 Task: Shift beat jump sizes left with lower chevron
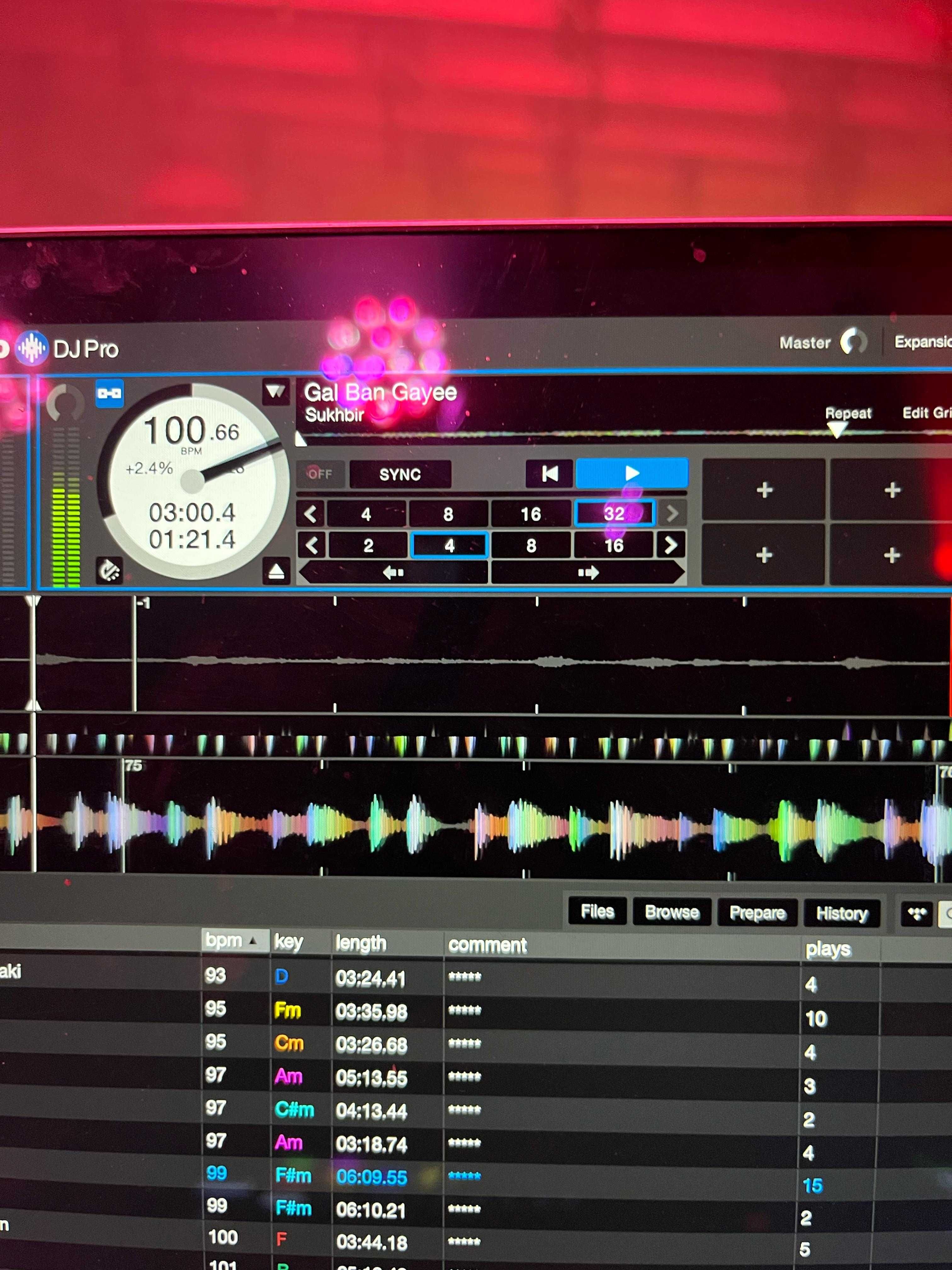[311, 545]
